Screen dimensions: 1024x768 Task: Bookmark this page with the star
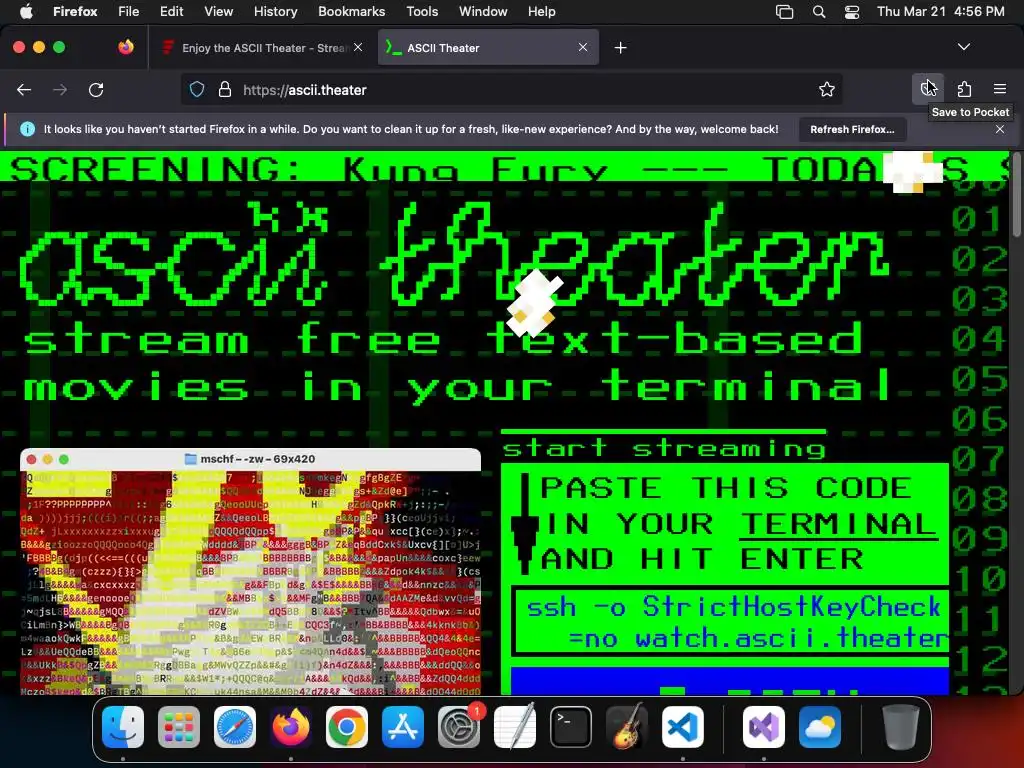point(827,89)
